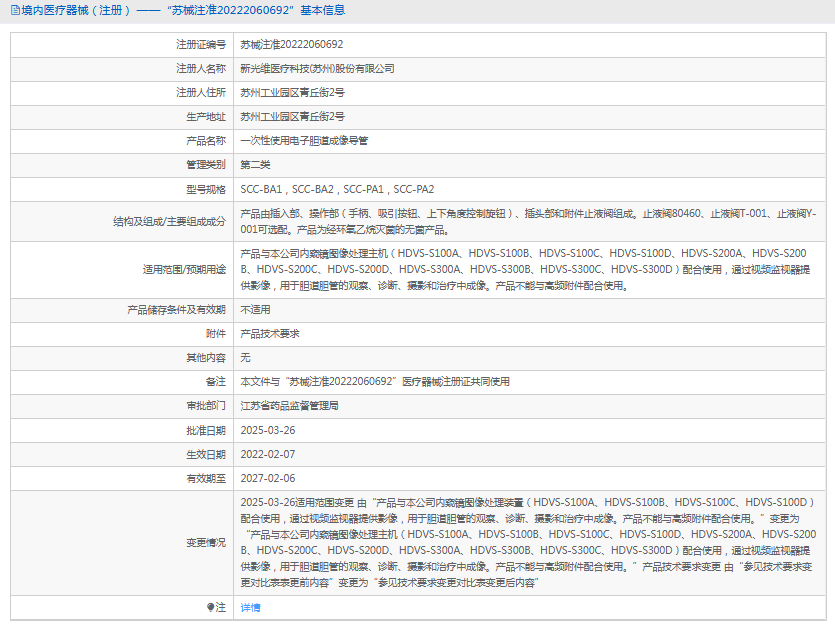Screen dimensions: 835x624
Task: Select expiry date 2027-02-06
Action: pyautogui.click(x=268, y=478)
